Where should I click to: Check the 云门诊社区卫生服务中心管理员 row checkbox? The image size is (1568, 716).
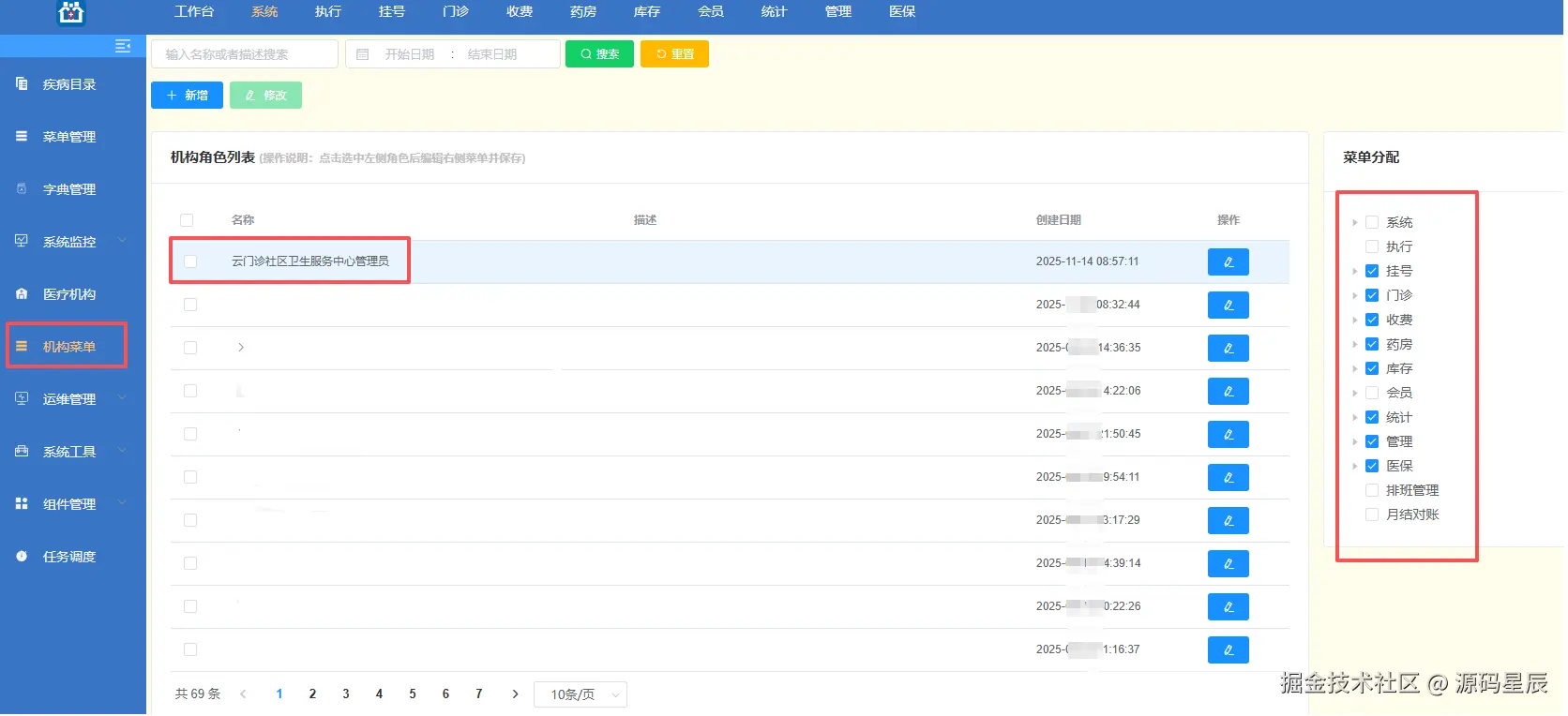pyautogui.click(x=190, y=261)
